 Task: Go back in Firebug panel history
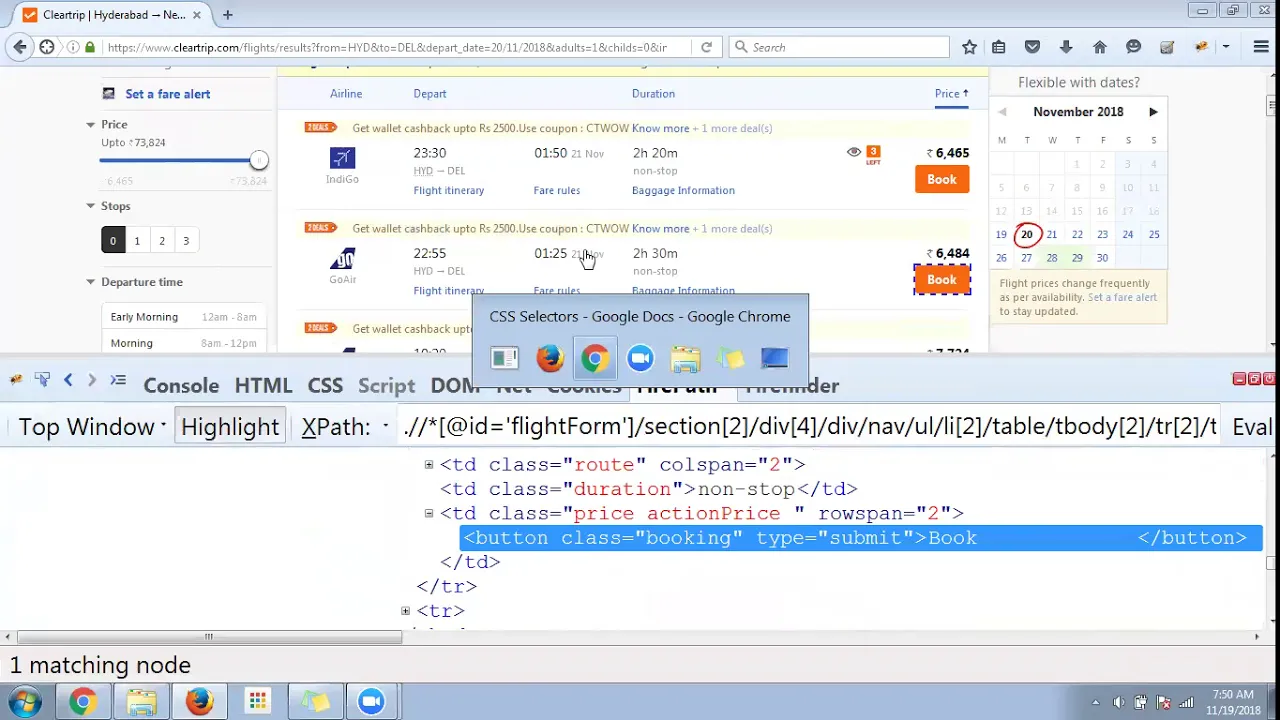tap(68, 380)
